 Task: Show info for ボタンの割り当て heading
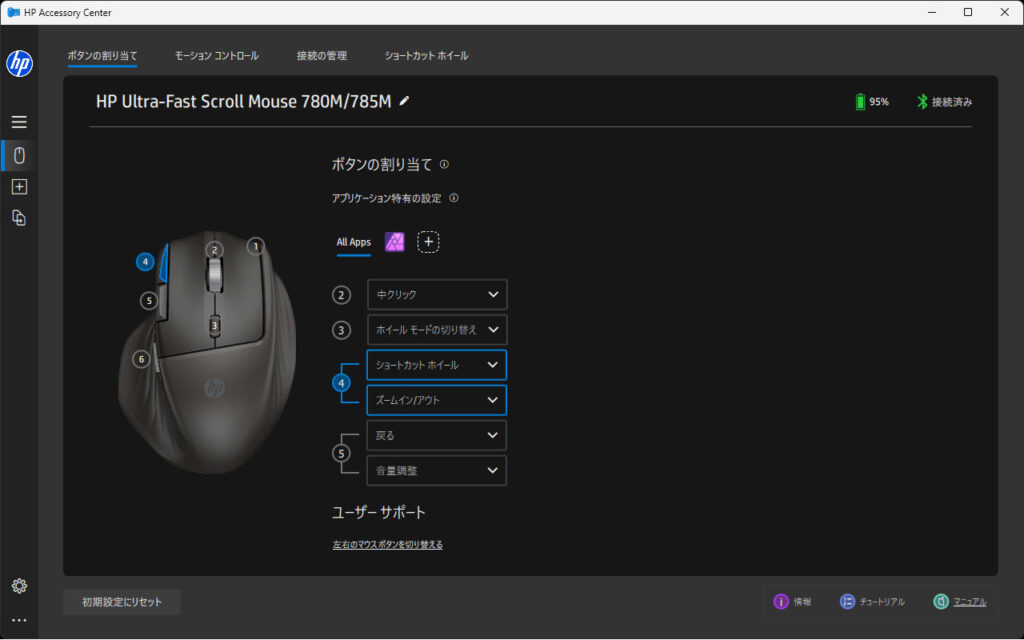444,165
